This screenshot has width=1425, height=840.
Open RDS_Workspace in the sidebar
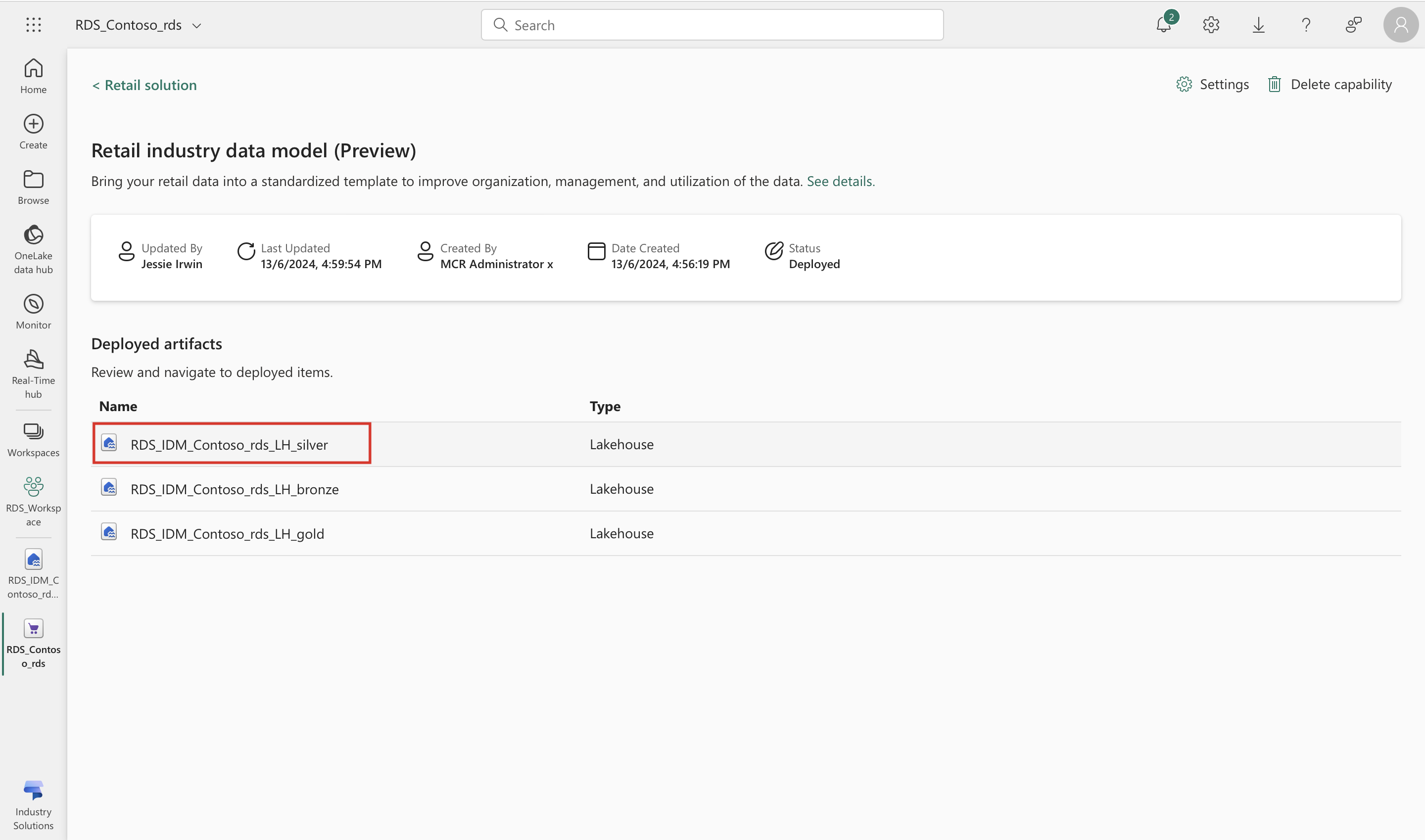(34, 502)
